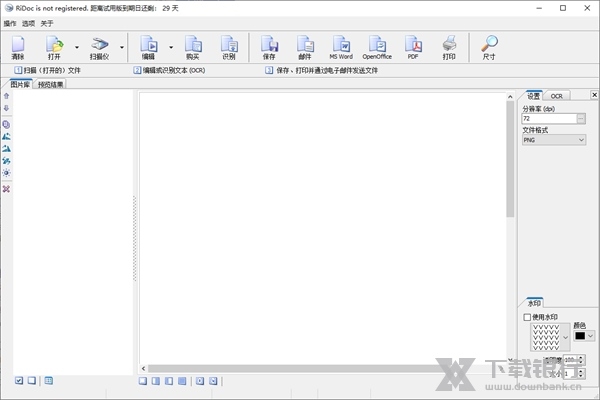Expand the 打开 (Open) dropdown arrow
This screenshot has width=600, height=400.
pyautogui.click(x=76, y=47)
